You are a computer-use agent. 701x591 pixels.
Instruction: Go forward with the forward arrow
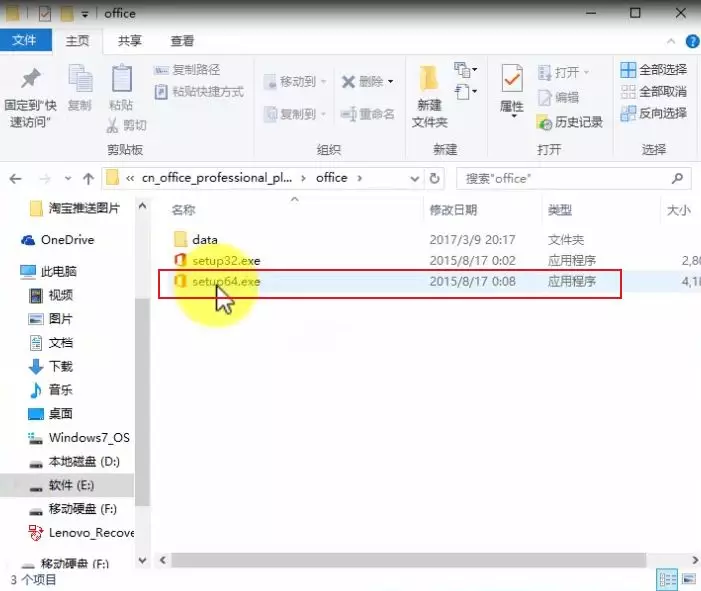(x=45, y=179)
